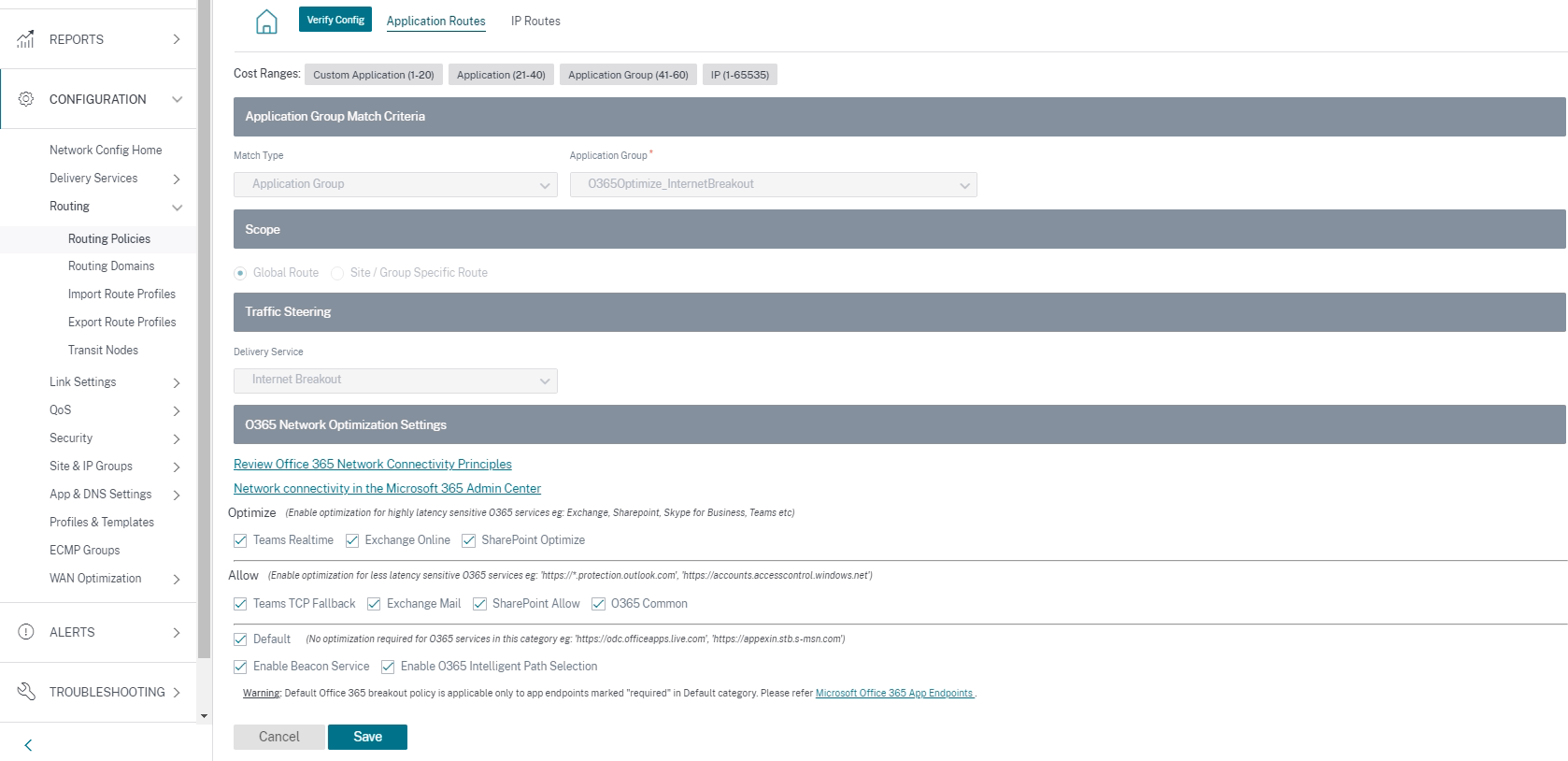Click the Verify Config button

(x=335, y=20)
